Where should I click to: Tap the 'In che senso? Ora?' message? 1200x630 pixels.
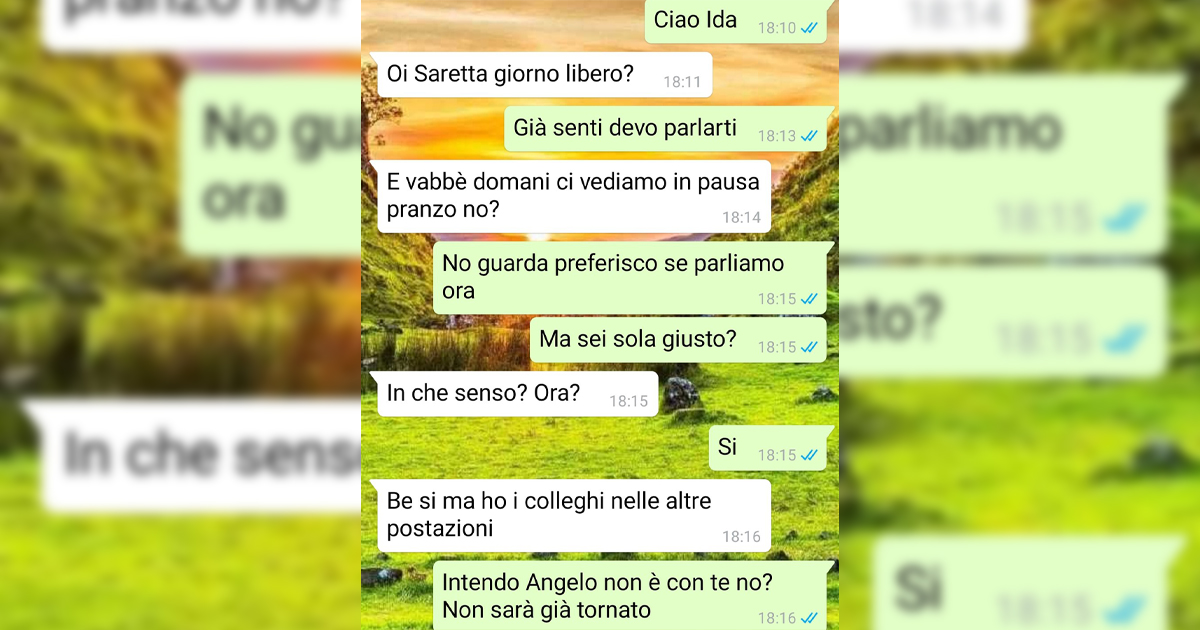[x=517, y=394]
